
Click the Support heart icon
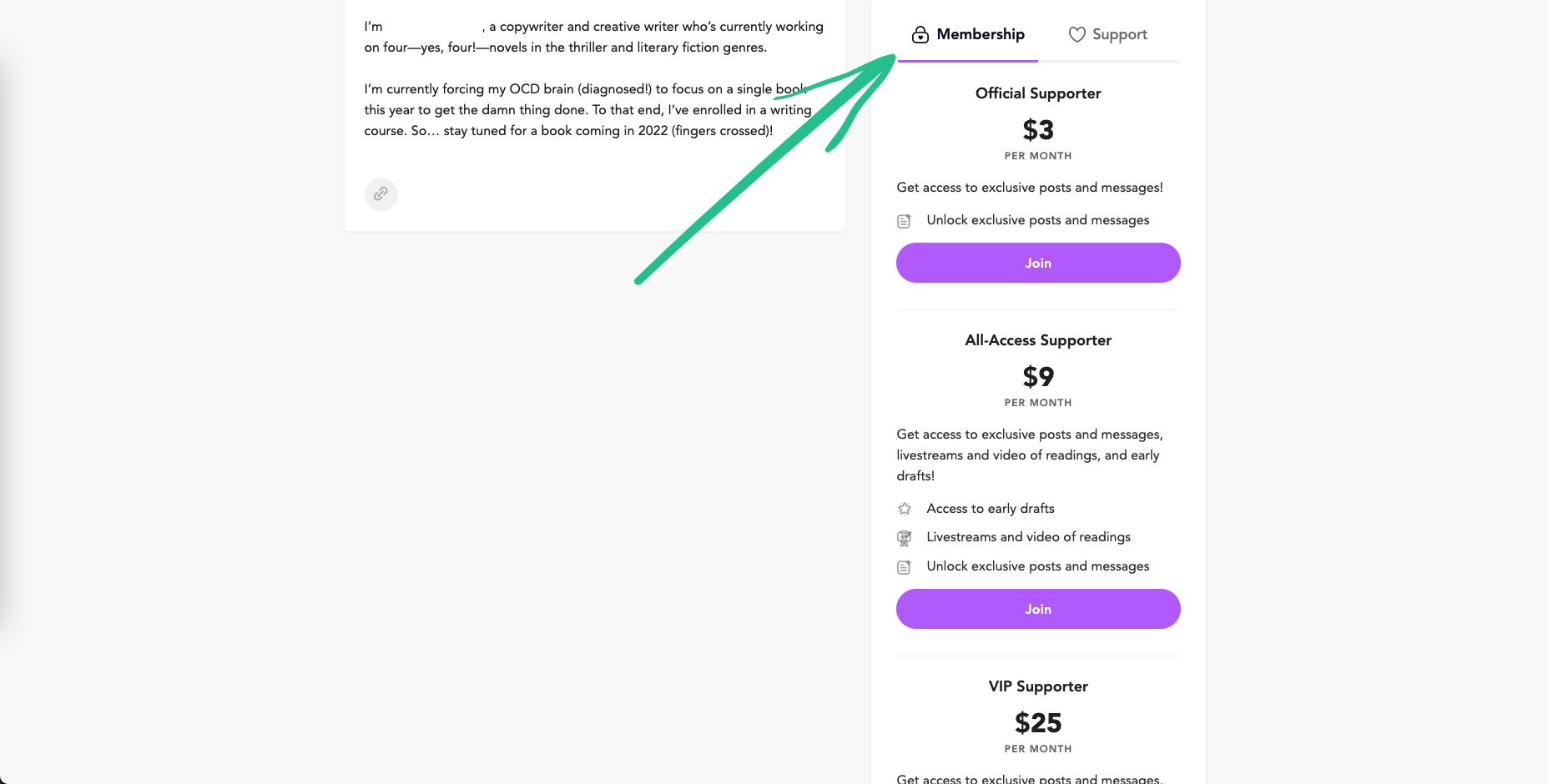tap(1077, 34)
